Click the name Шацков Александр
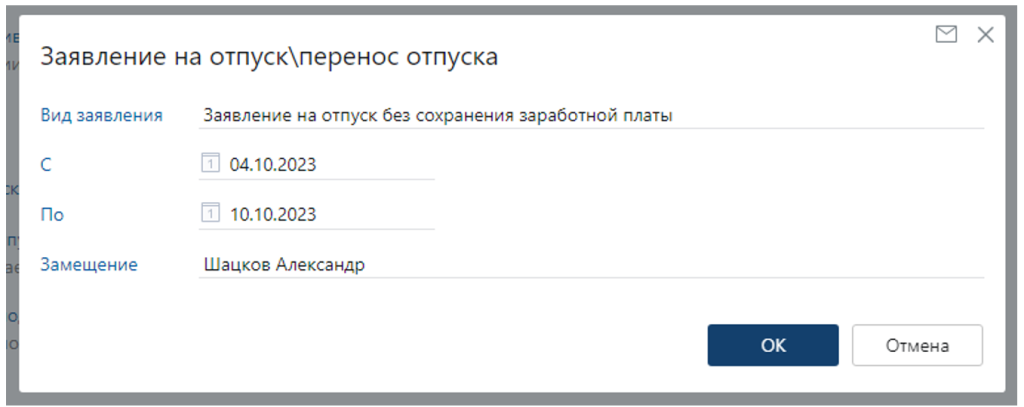The height and width of the screenshot is (407, 1024). click(284, 265)
